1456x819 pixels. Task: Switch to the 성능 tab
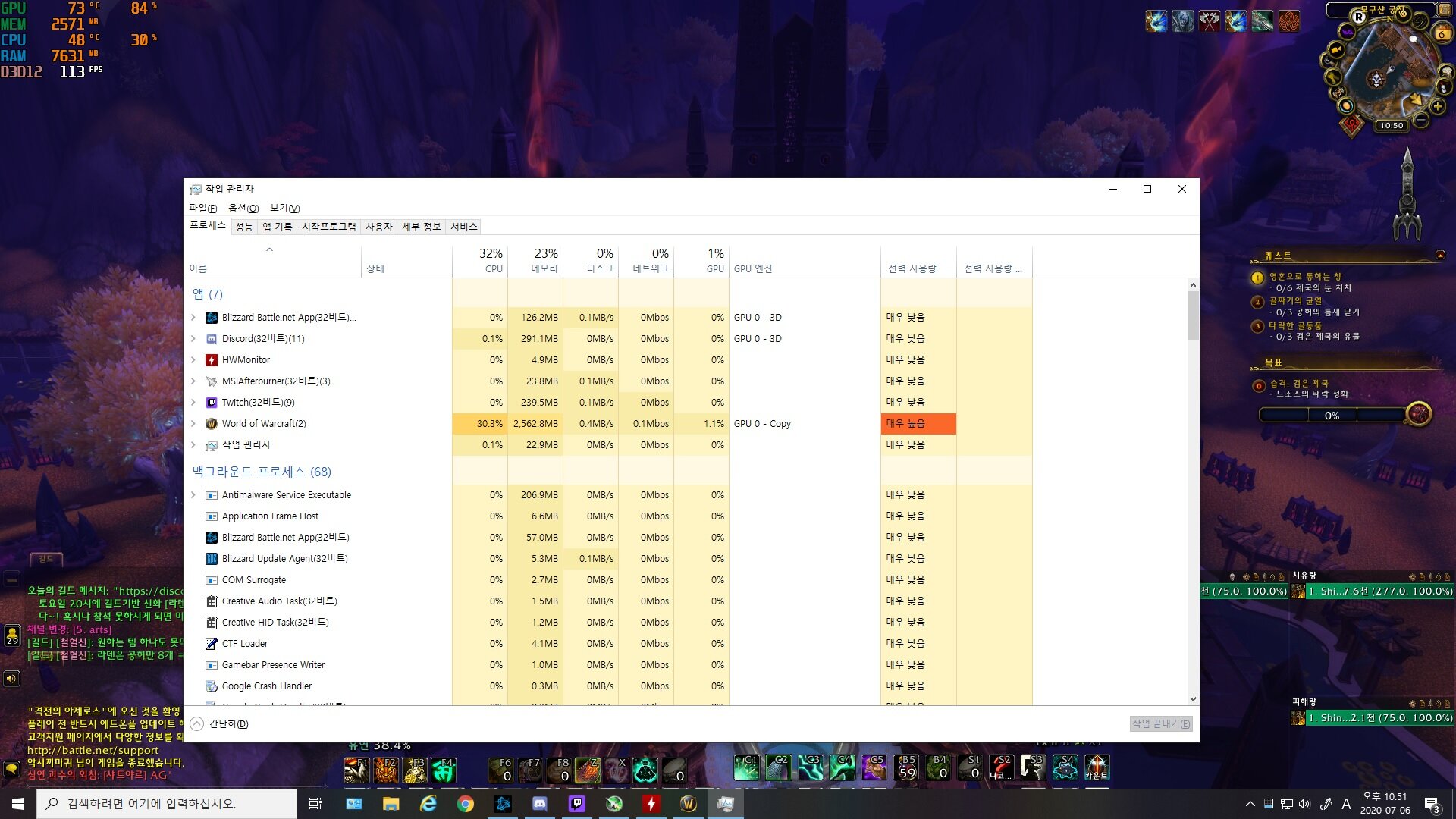point(243,227)
